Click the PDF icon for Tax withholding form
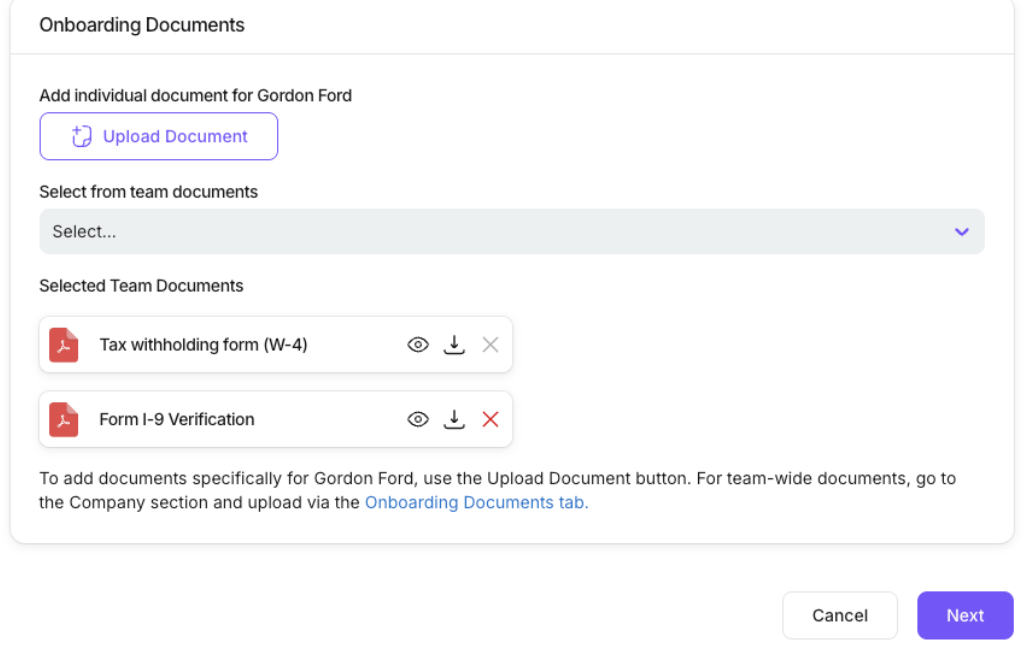This screenshot has height=652, width=1028. [64, 345]
